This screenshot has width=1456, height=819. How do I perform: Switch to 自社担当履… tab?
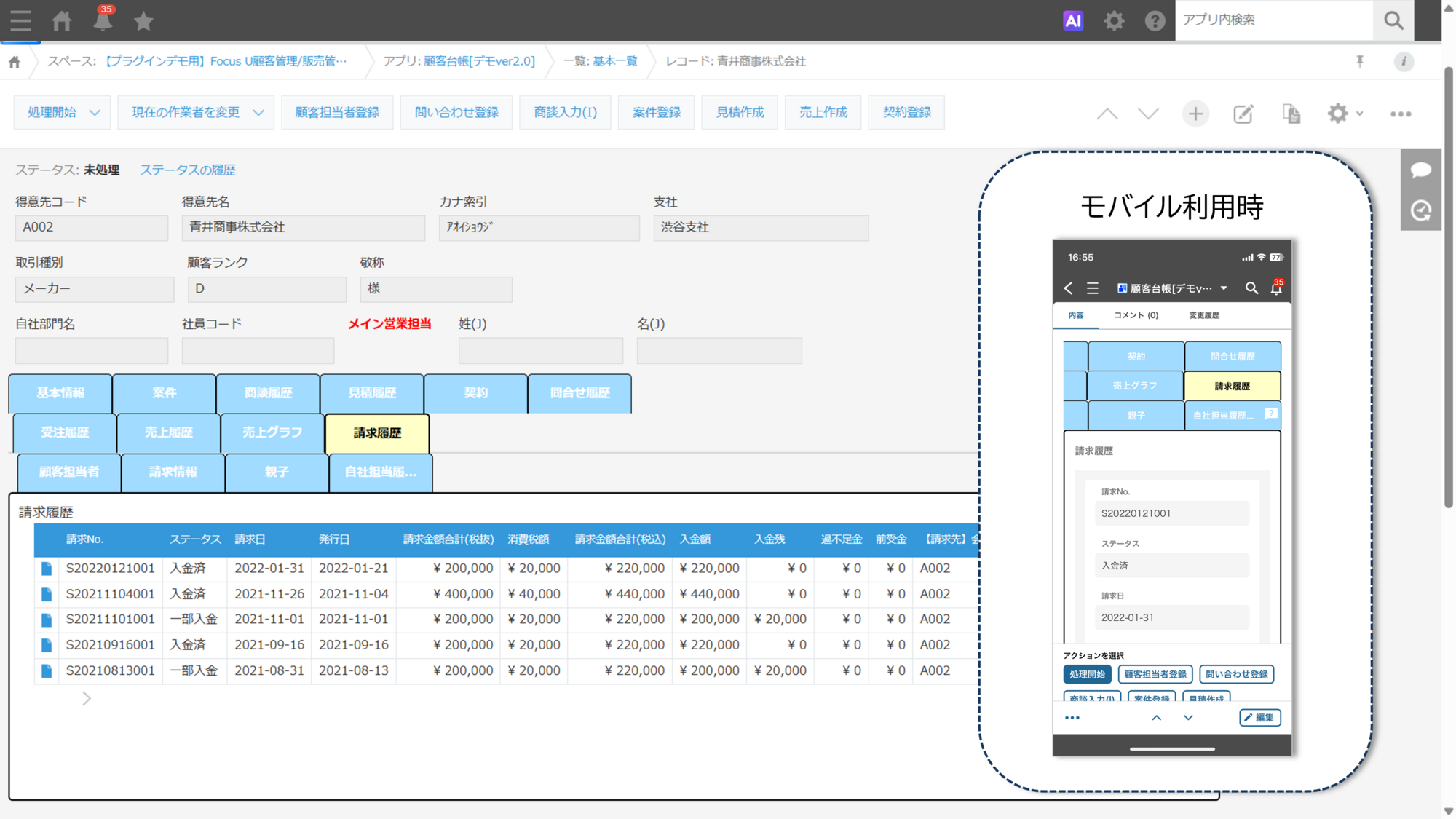[x=381, y=472]
